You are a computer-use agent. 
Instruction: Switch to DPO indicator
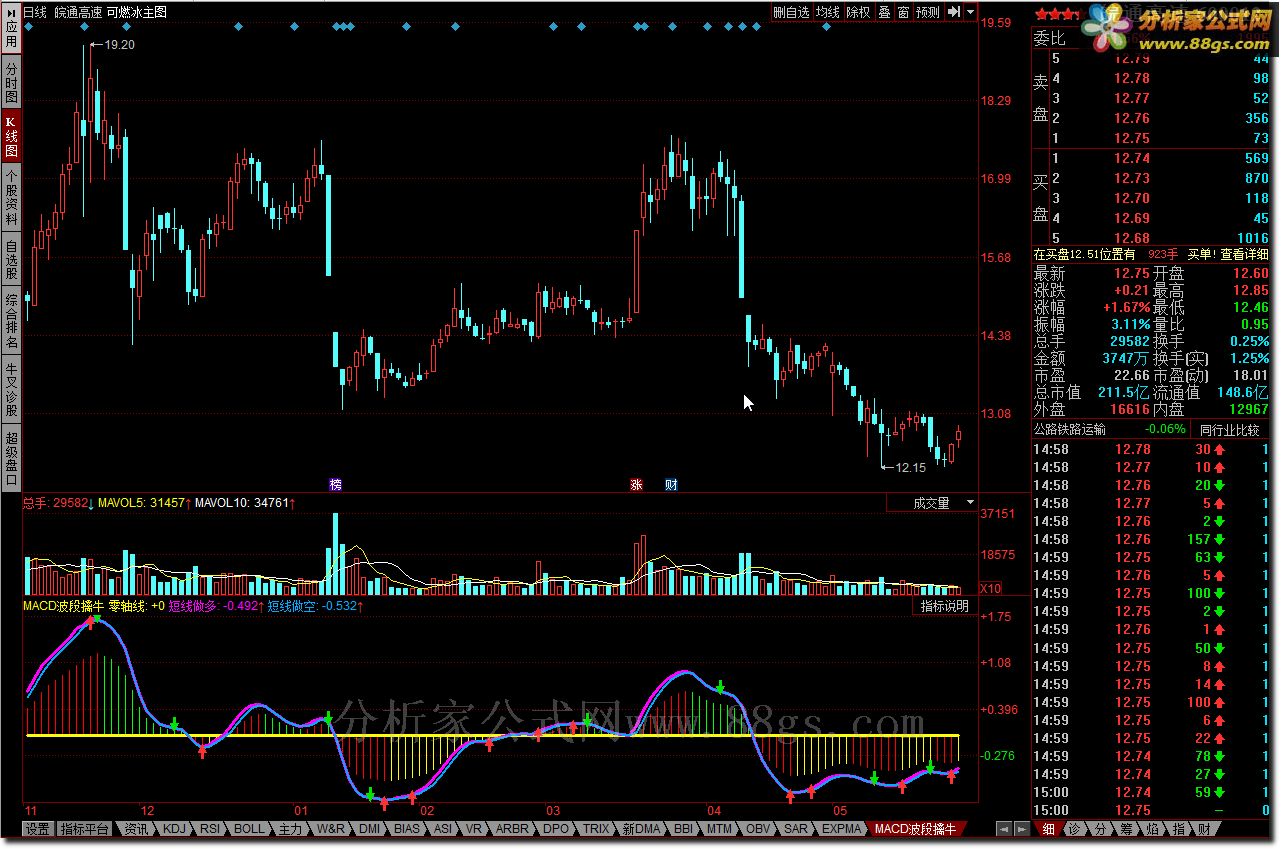point(556,829)
